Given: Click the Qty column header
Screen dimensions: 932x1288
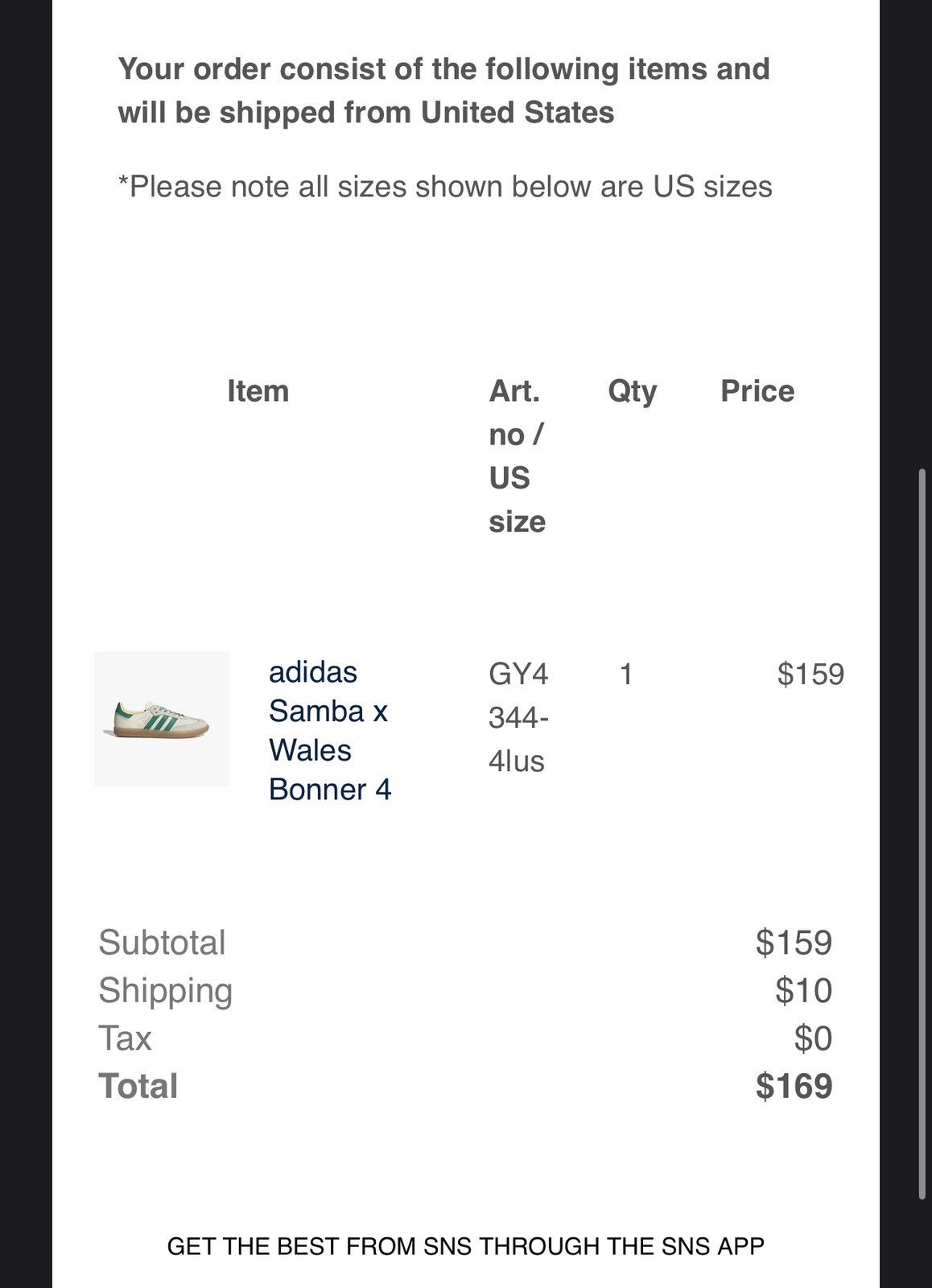Looking at the screenshot, I should pyautogui.click(x=633, y=392).
